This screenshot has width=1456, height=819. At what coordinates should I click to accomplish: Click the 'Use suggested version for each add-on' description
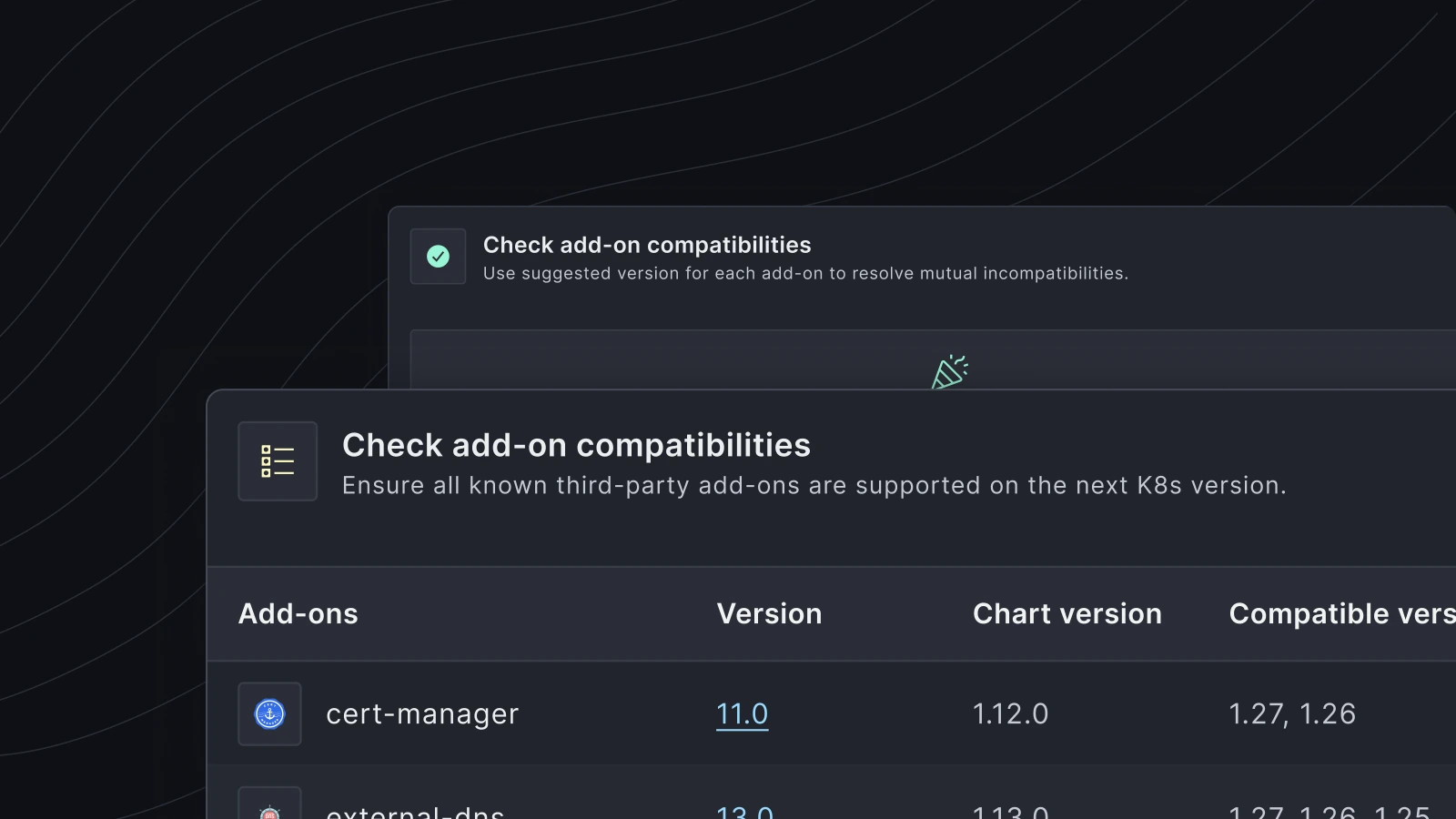pyautogui.click(x=805, y=273)
